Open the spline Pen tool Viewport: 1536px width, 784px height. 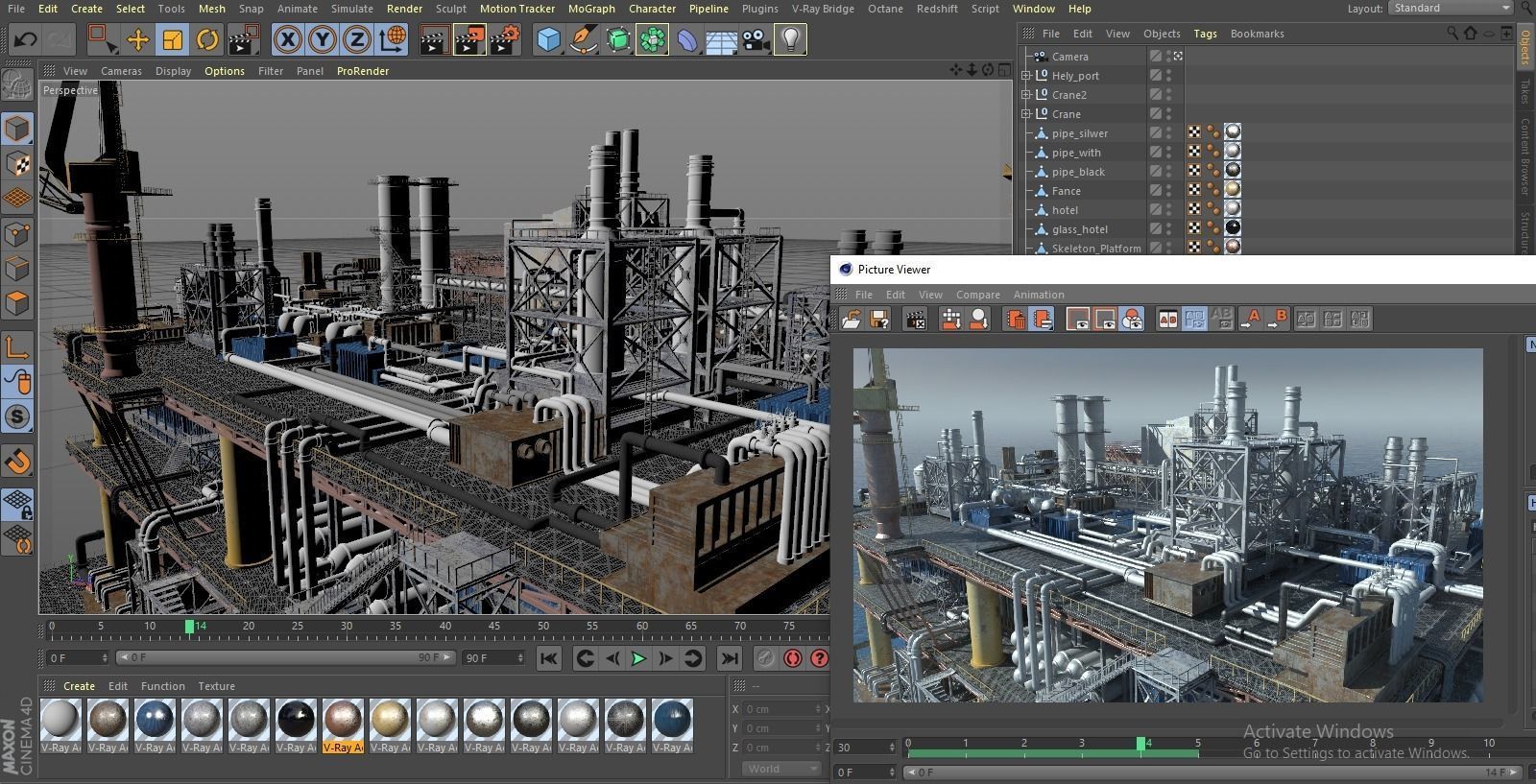(x=583, y=40)
